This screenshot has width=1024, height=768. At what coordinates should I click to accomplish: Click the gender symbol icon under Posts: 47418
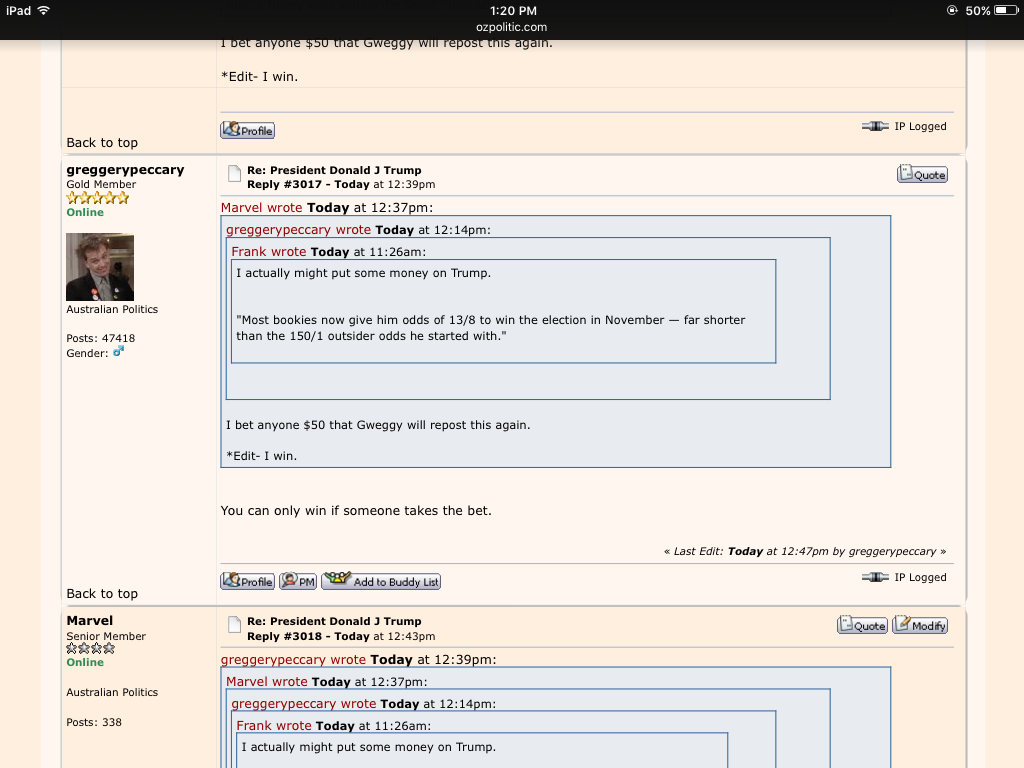[118, 352]
